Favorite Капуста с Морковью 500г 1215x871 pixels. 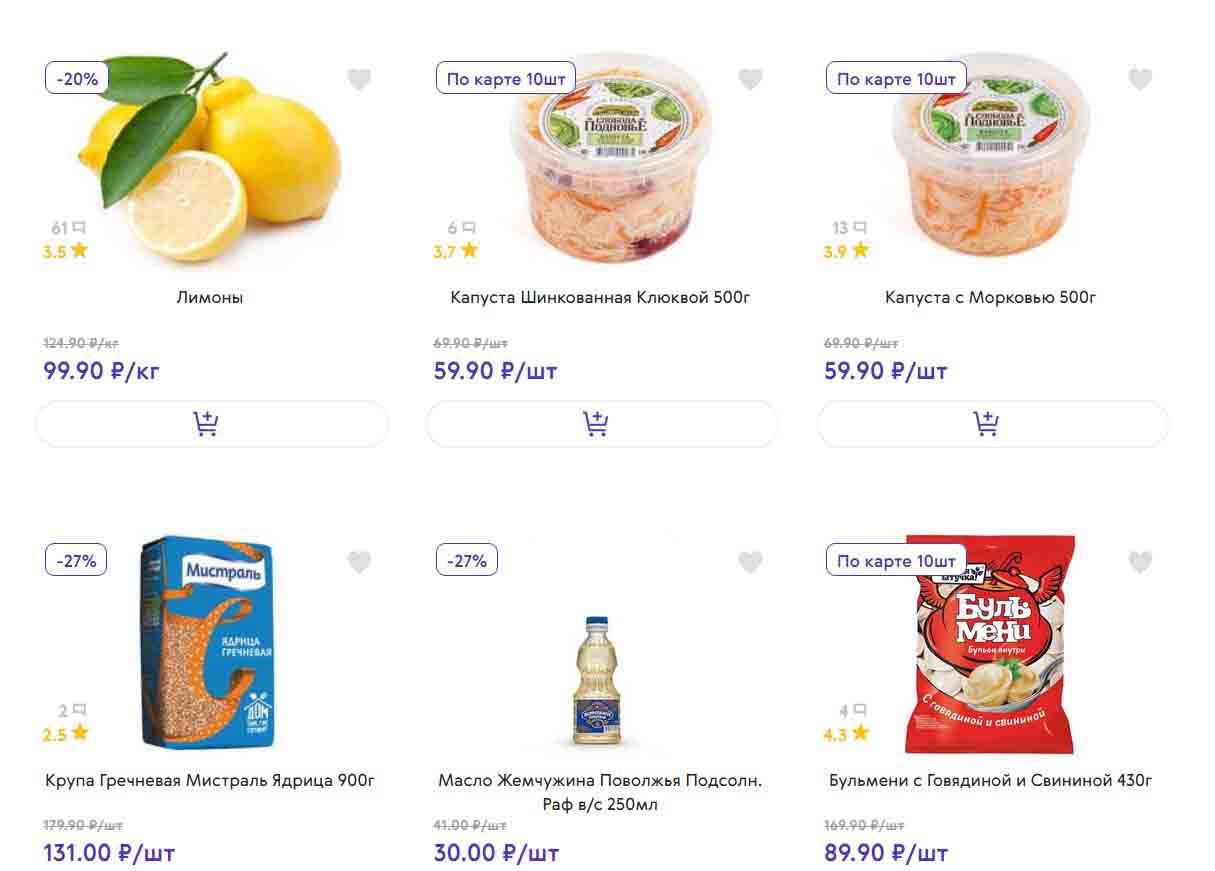click(x=1140, y=79)
